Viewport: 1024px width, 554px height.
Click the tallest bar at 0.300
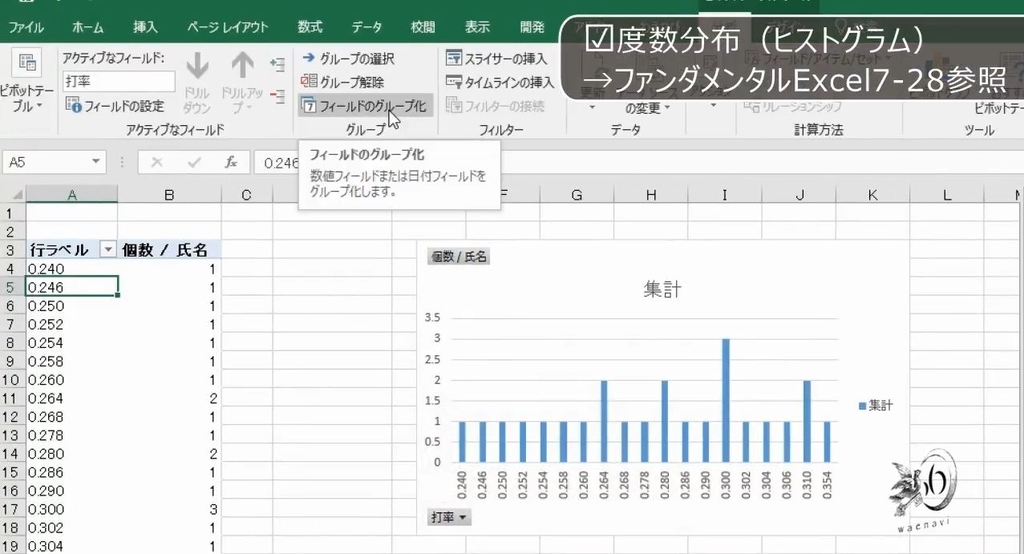point(725,400)
